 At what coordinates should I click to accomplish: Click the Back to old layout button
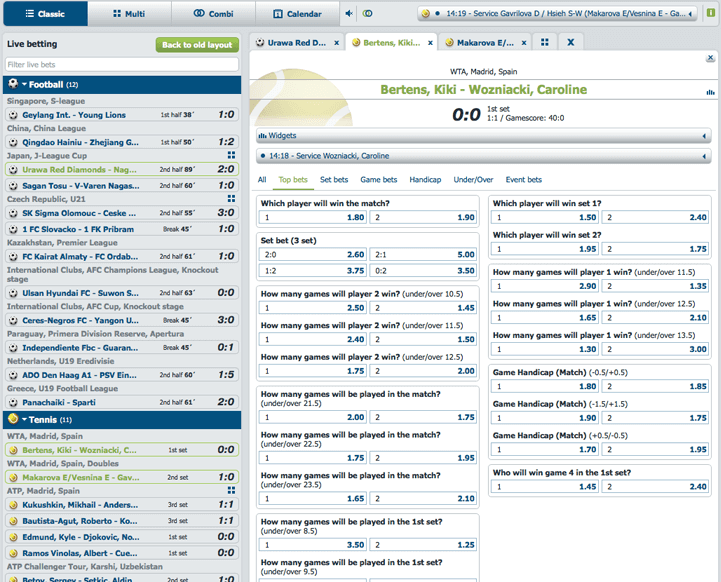click(x=197, y=45)
